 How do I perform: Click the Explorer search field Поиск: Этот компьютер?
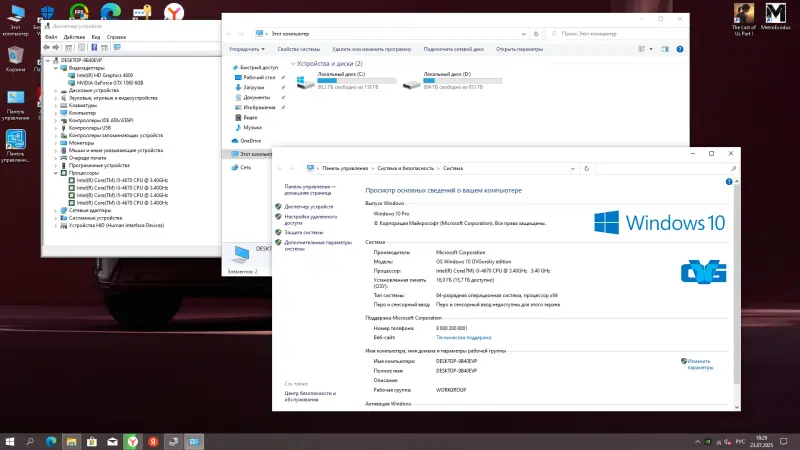pyautogui.click(x=616, y=34)
